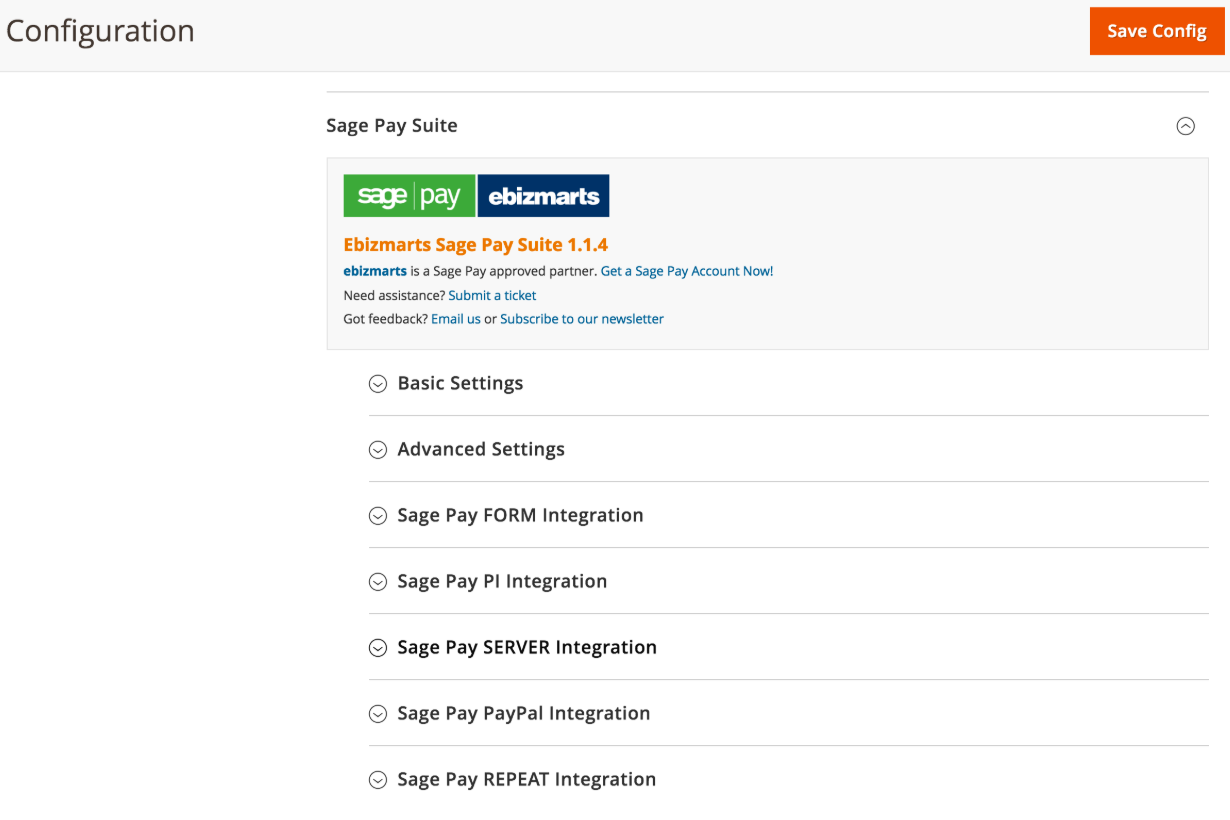Viewport: 1230px width, 820px height.
Task: Click the Sage Pay Suite heading
Action: pyautogui.click(x=392, y=126)
